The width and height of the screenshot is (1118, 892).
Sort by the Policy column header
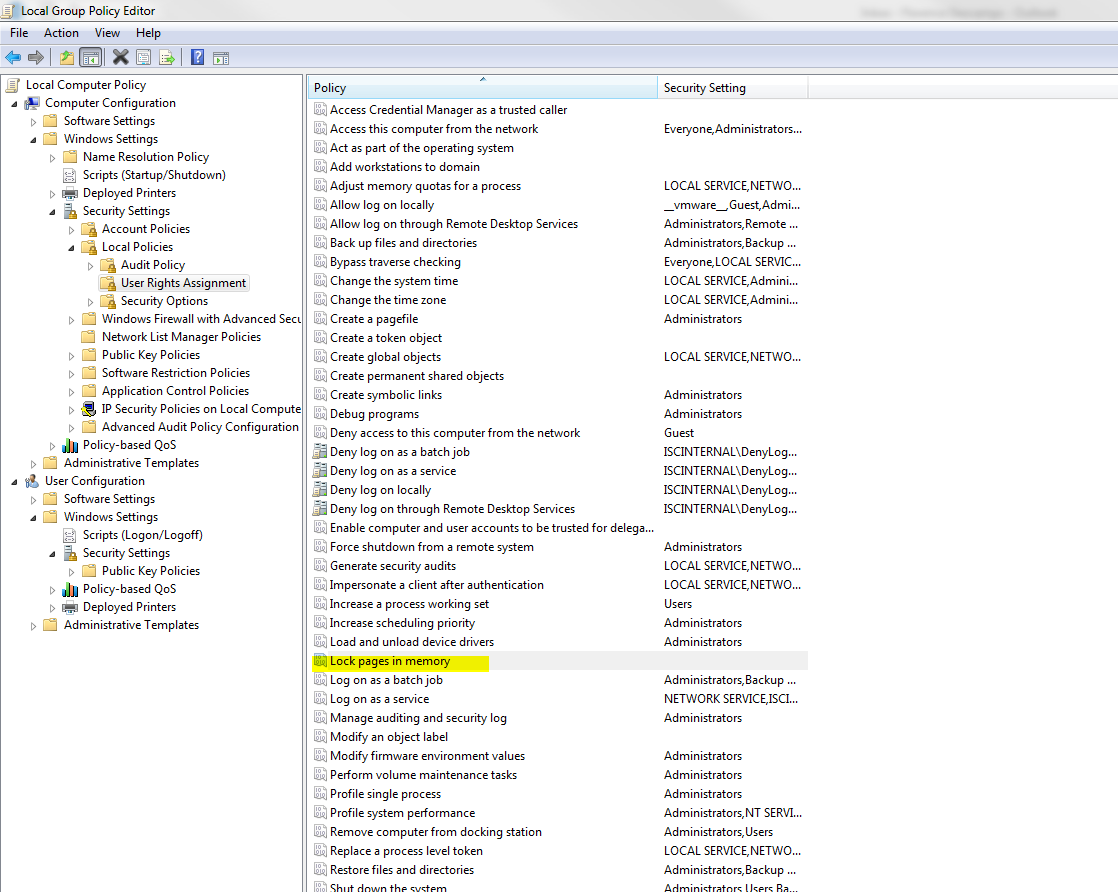[x=483, y=88]
